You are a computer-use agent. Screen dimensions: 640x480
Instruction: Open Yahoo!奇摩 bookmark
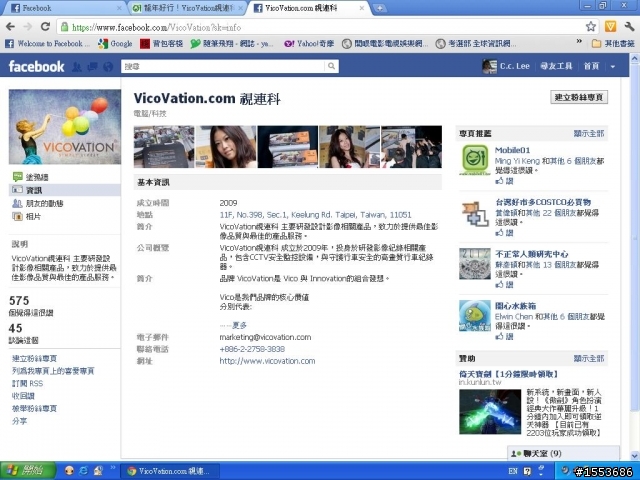click(309, 43)
